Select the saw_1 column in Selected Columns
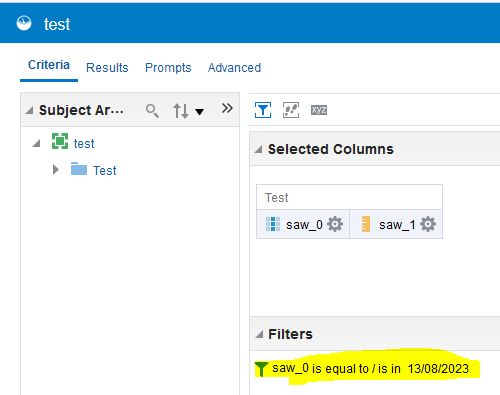 397,224
